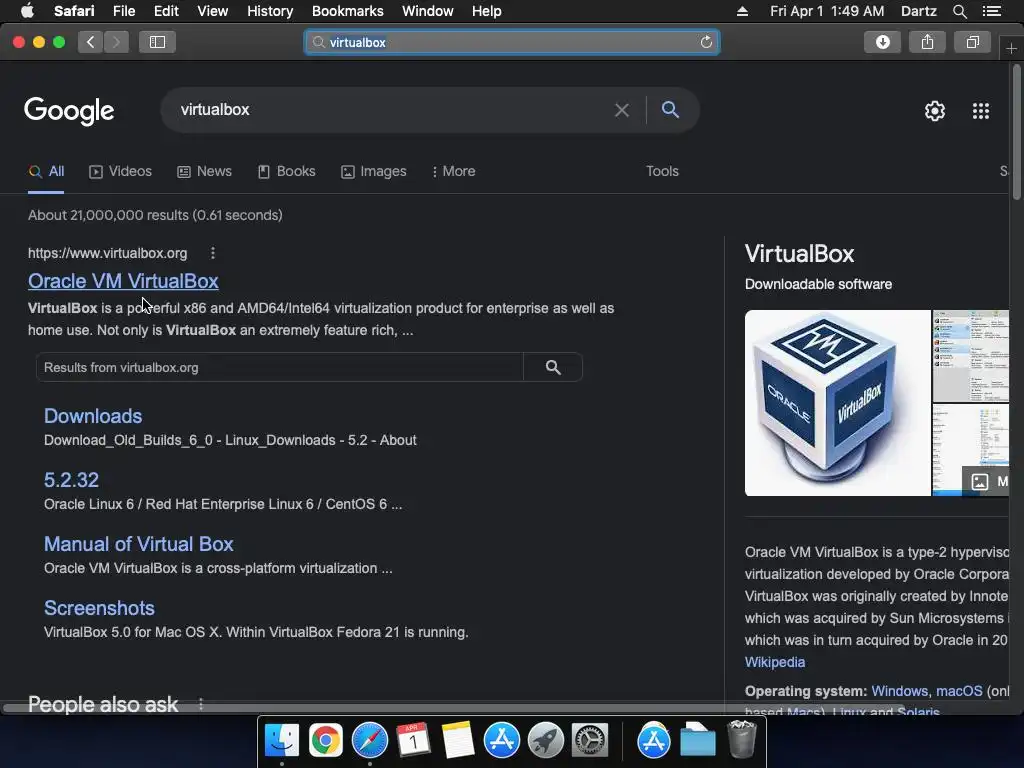
Task: Open a new tab with plus button
Action: tap(1012, 49)
